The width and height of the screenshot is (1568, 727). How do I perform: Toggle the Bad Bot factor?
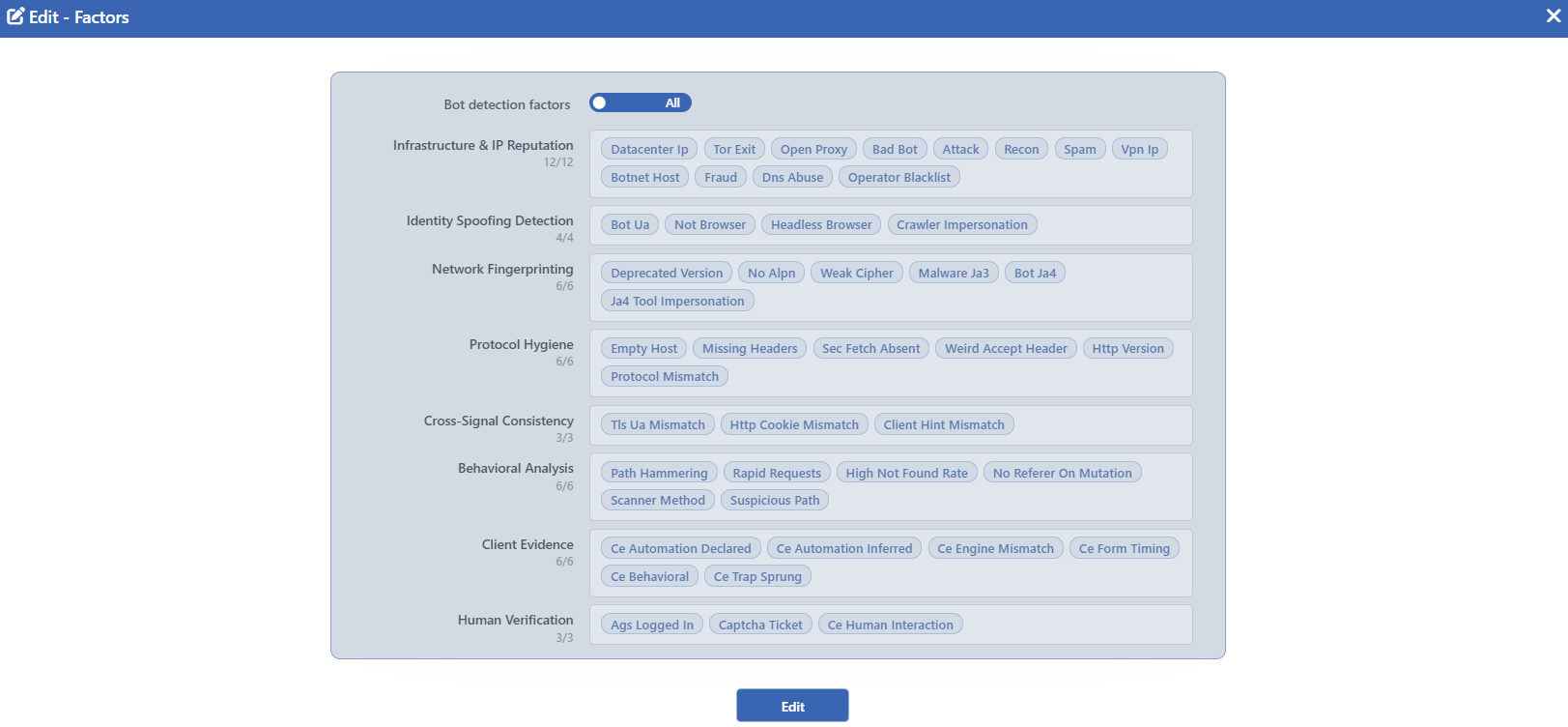(895, 149)
